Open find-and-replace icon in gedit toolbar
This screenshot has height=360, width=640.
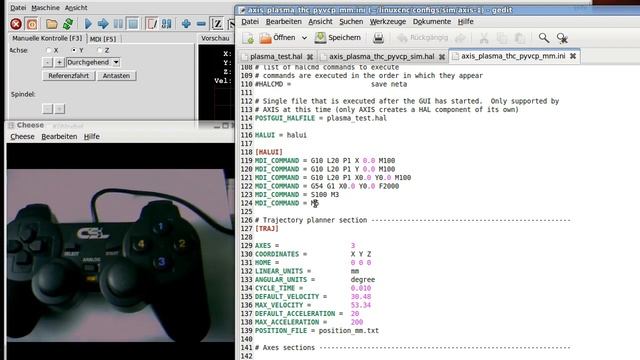coord(562,38)
